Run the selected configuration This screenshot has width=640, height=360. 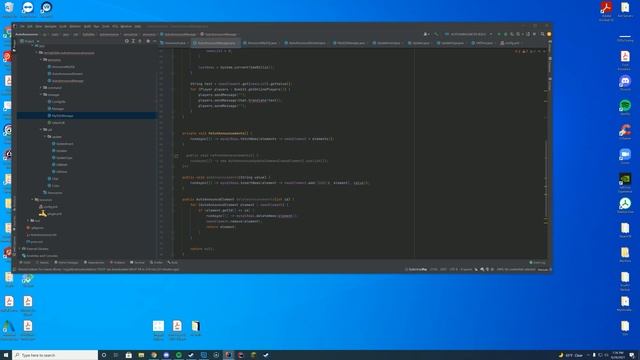pos(499,34)
